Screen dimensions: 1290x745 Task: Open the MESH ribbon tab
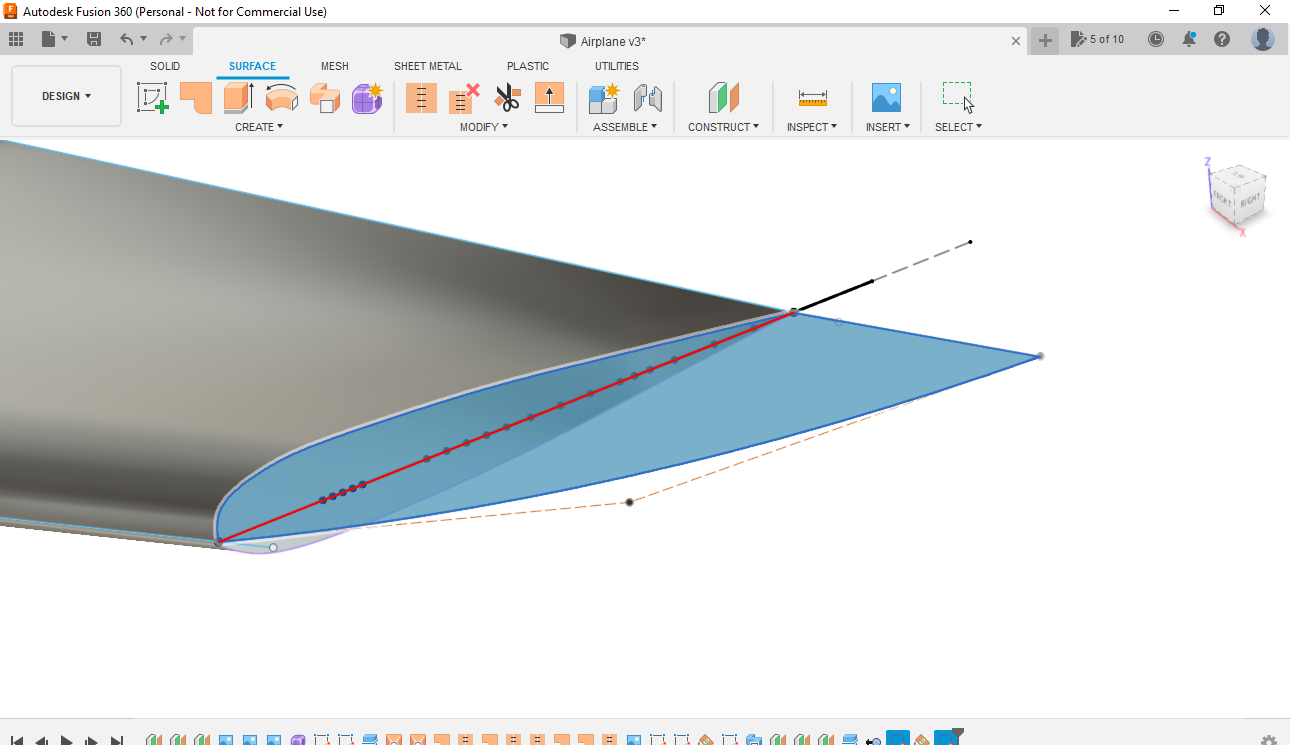[x=335, y=66]
